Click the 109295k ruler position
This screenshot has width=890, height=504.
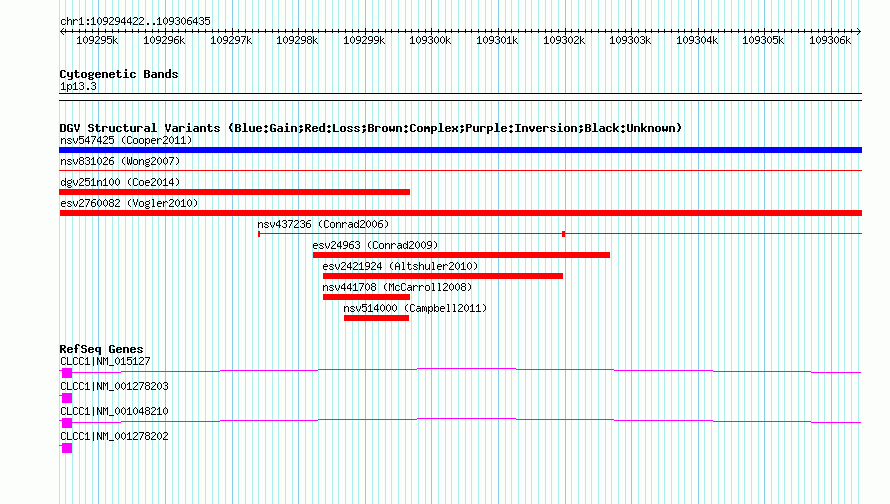[97, 40]
